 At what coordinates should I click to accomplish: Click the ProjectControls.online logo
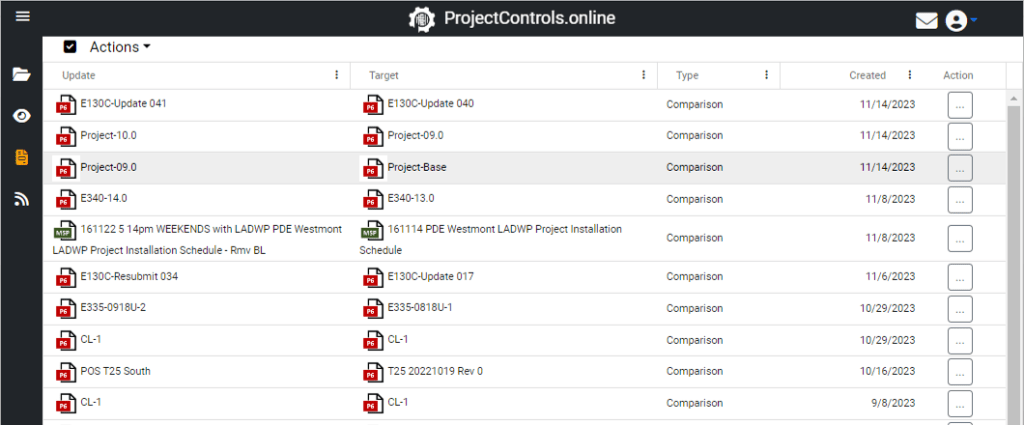tap(512, 18)
